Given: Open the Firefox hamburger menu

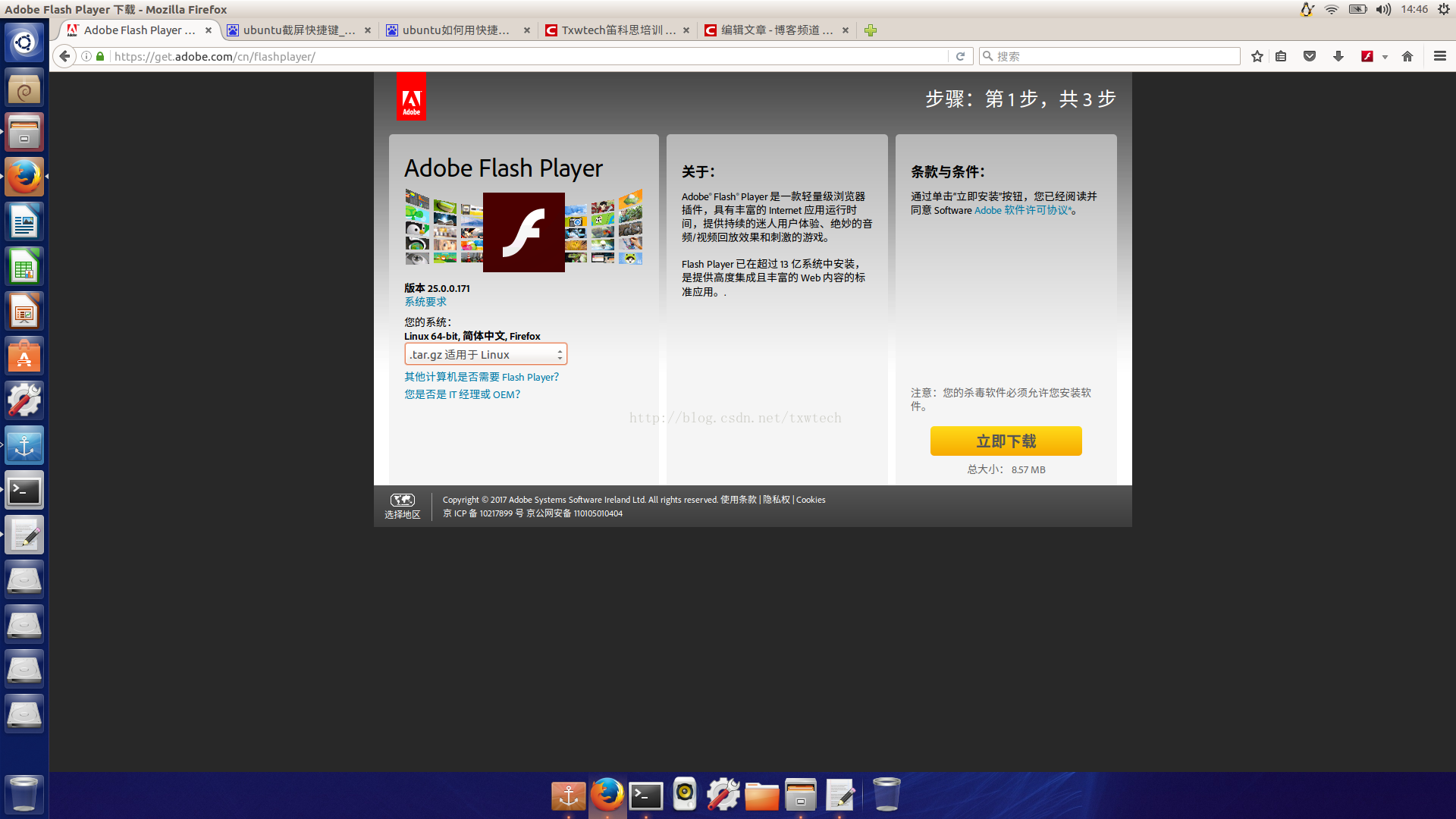Looking at the screenshot, I should (x=1440, y=56).
